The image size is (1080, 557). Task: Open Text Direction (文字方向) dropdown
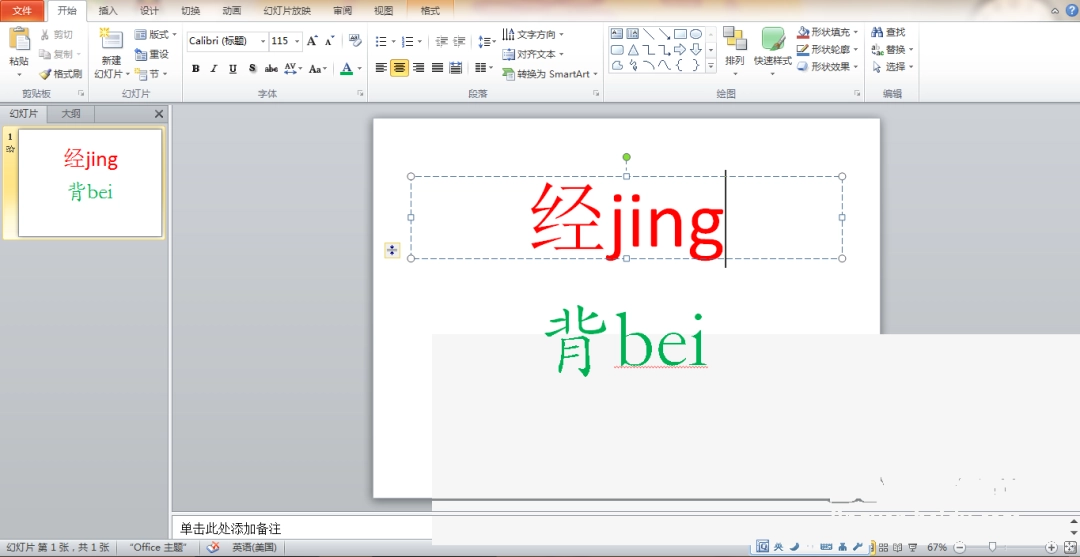(x=533, y=34)
